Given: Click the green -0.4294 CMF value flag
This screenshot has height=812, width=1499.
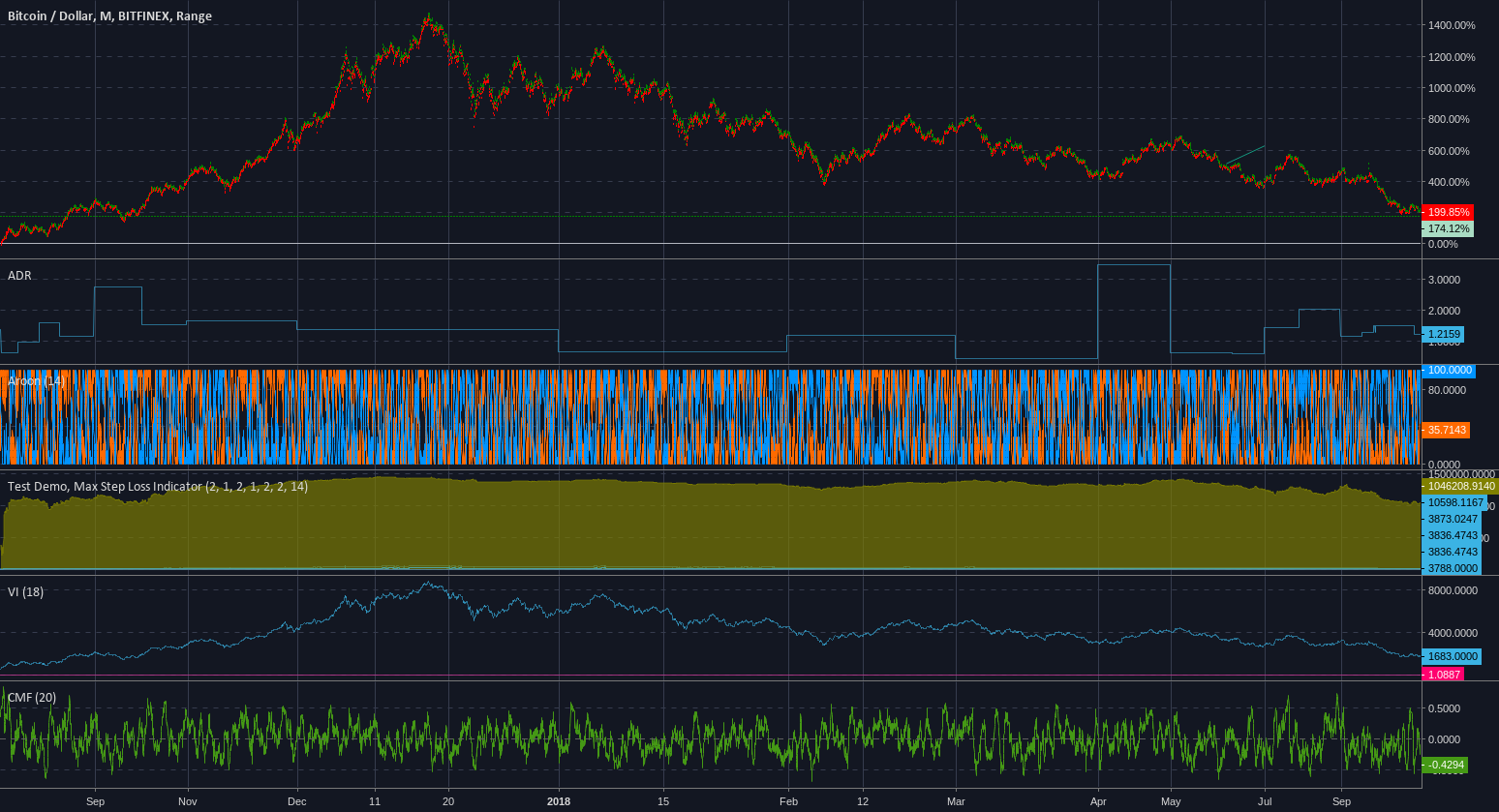Looking at the screenshot, I should [x=1445, y=765].
